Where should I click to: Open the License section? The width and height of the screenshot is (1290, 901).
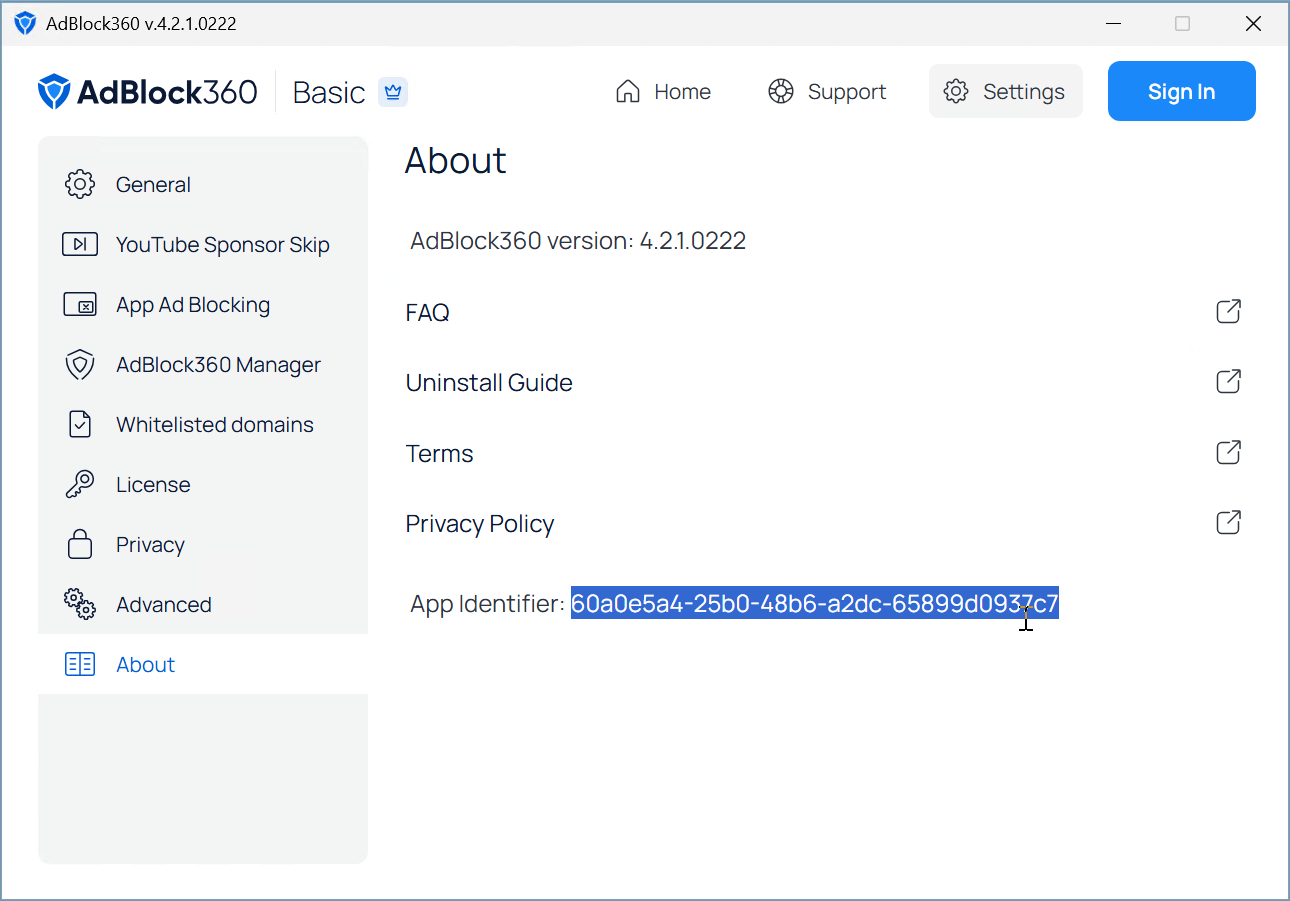203,484
